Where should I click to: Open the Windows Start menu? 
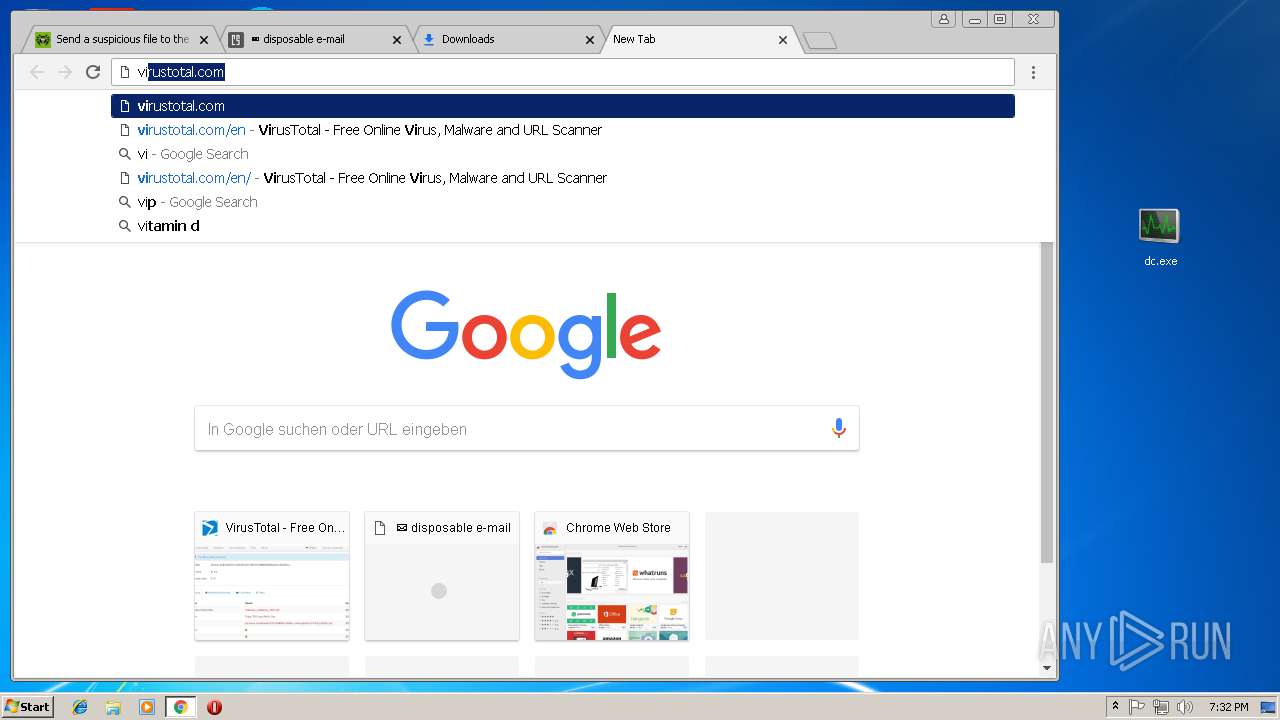tap(27, 707)
